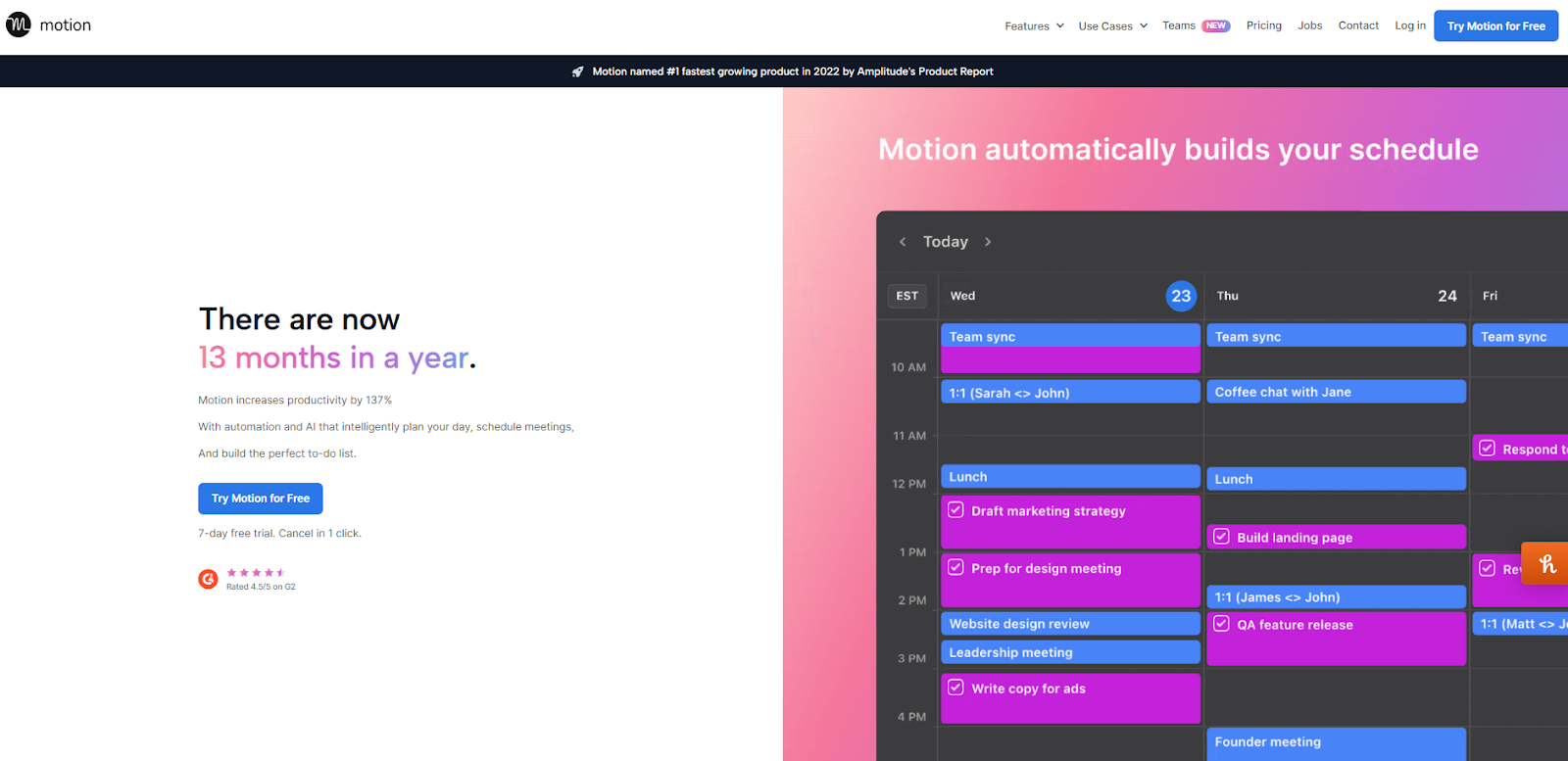Click 'Motion increases productivity by 137%' text
Viewport: 1568px width, 761px height.
(295, 401)
